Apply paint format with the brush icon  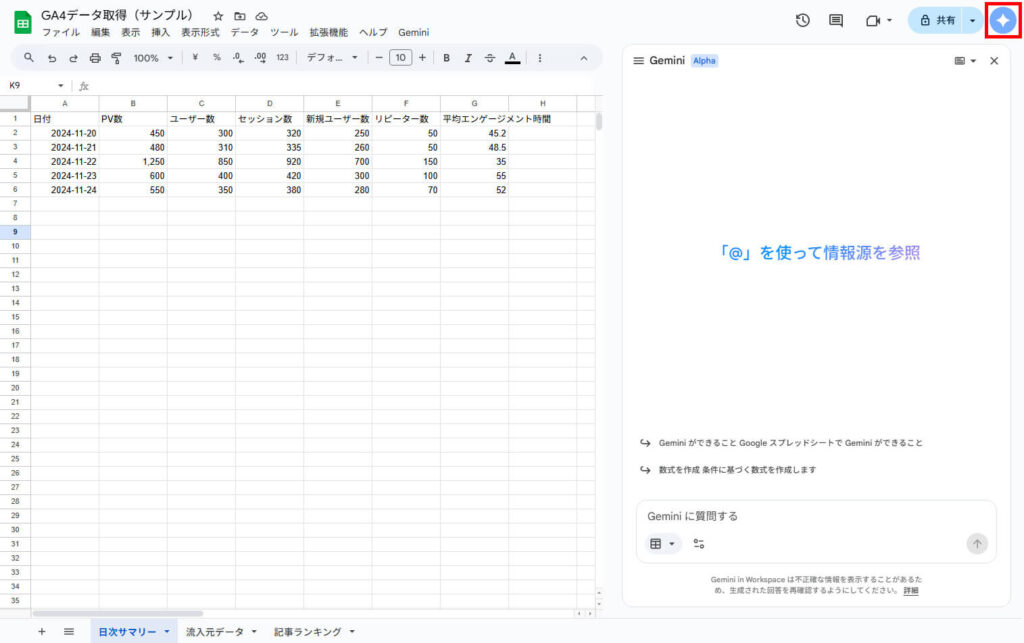(117, 57)
